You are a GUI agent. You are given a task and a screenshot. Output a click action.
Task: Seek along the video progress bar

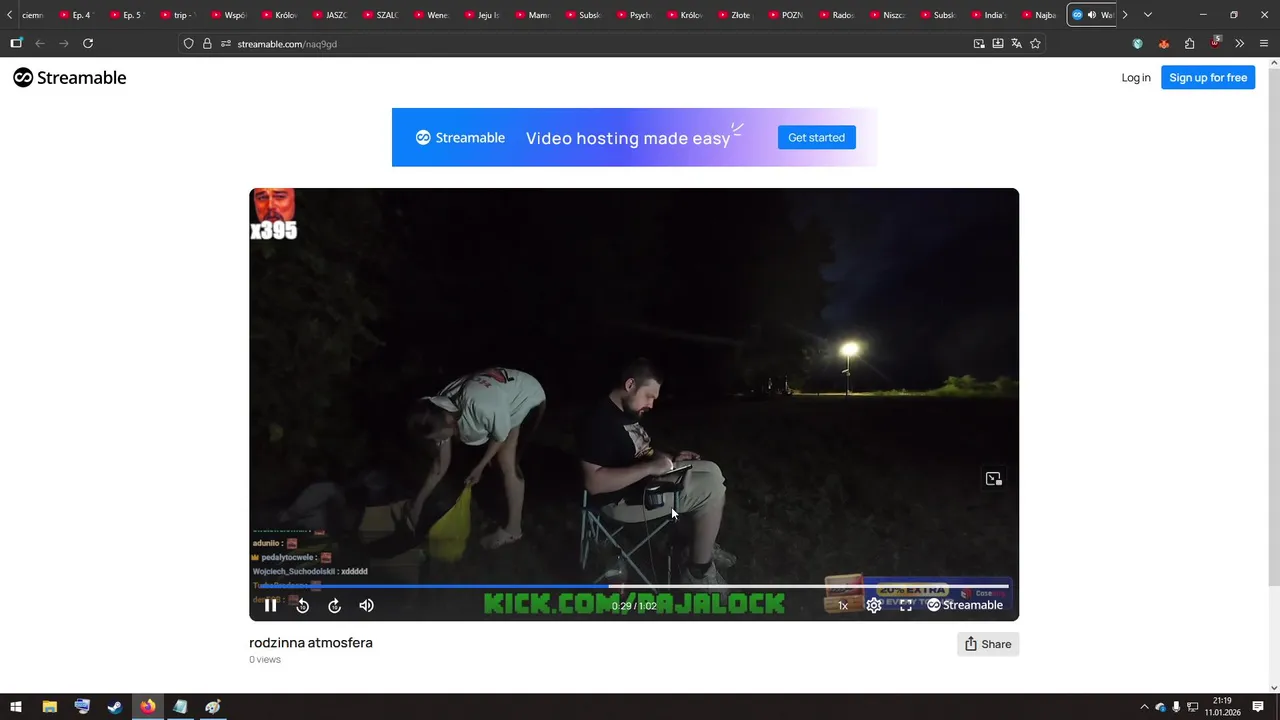point(634,586)
